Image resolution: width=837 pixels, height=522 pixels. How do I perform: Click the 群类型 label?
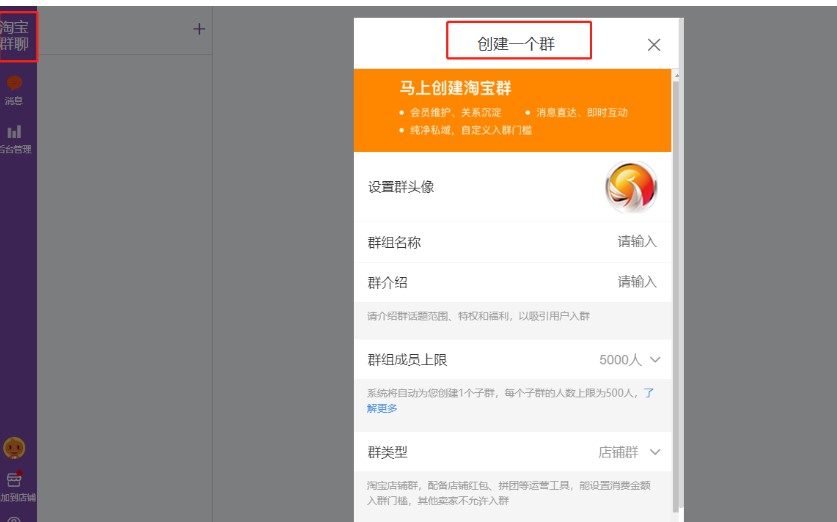(388, 453)
